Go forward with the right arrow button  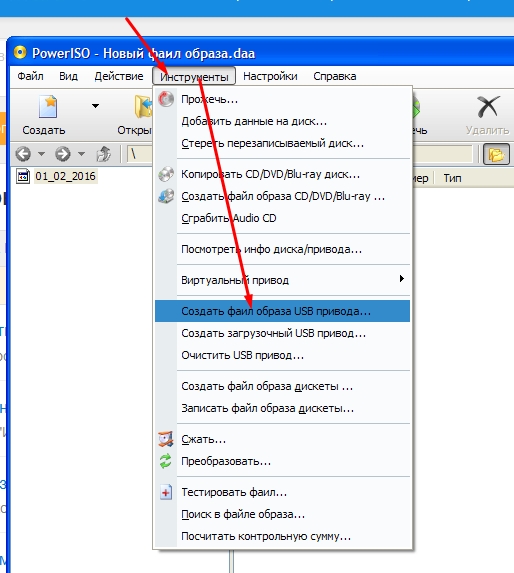(63, 154)
